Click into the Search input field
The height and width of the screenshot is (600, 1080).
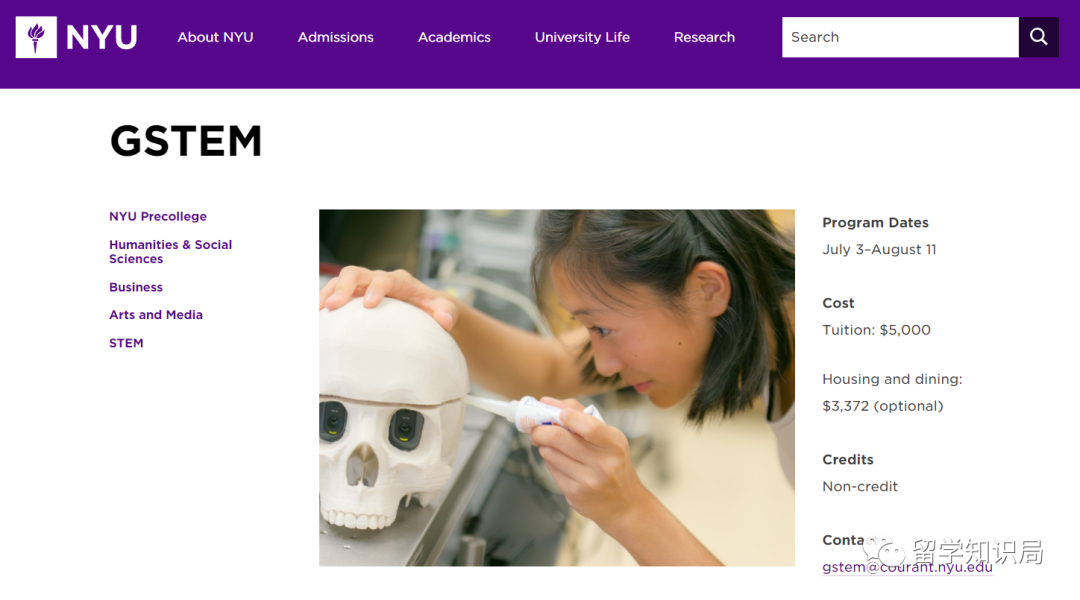[900, 37]
